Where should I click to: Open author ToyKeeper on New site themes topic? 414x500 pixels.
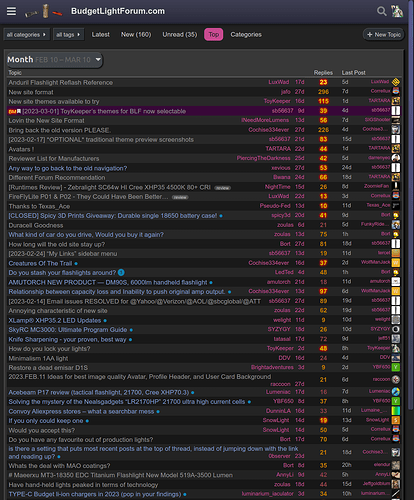[x=277, y=101]
